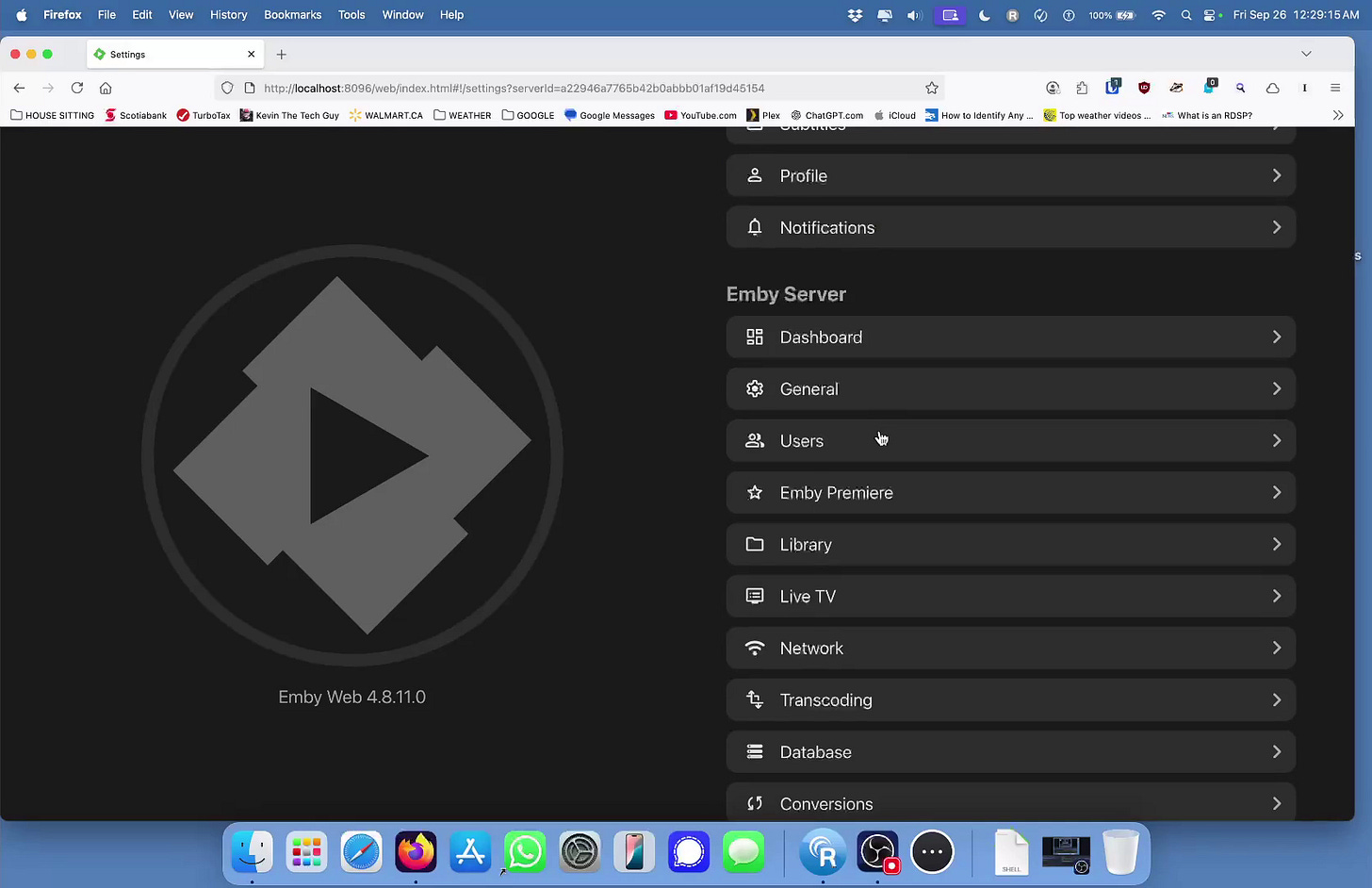1372x888 pixels.
Task: Open the Plex bookmark
Action: (763, 115)
